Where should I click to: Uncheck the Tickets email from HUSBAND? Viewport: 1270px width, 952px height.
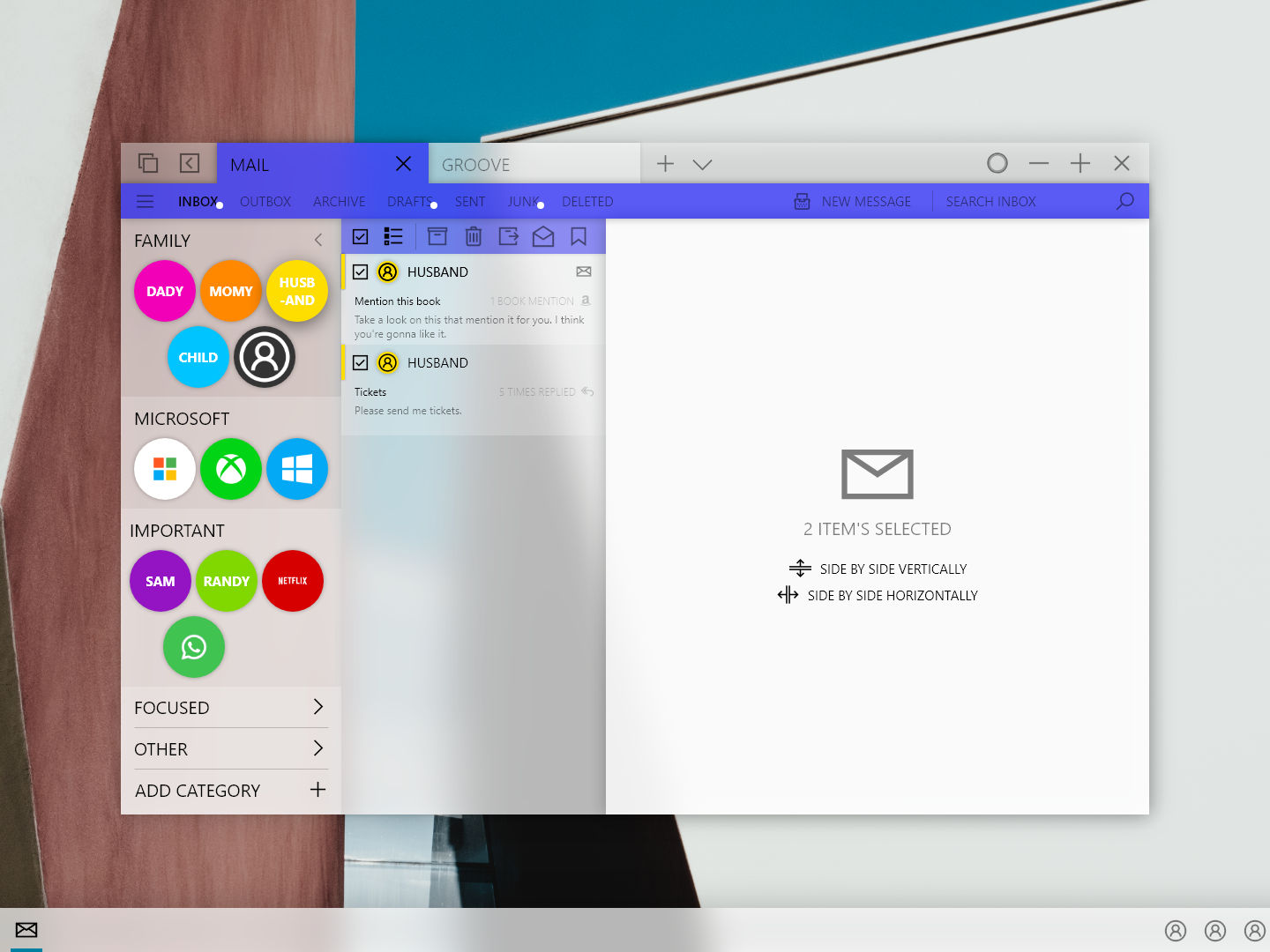coord(360,362)
